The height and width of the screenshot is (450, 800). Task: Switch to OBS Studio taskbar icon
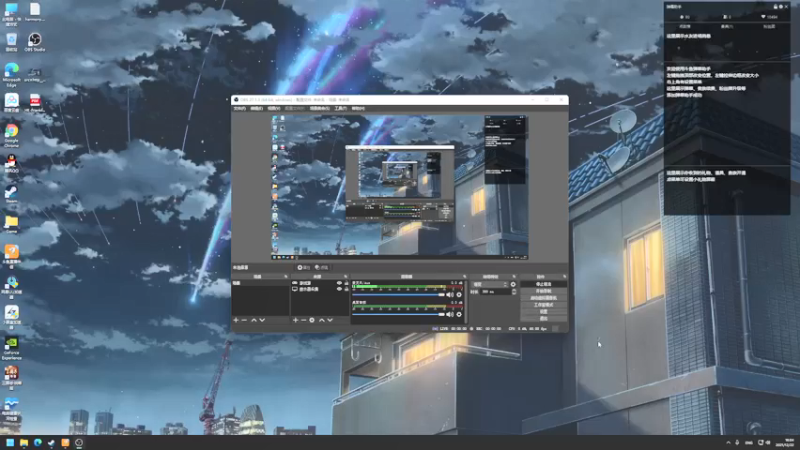[79, 442]
